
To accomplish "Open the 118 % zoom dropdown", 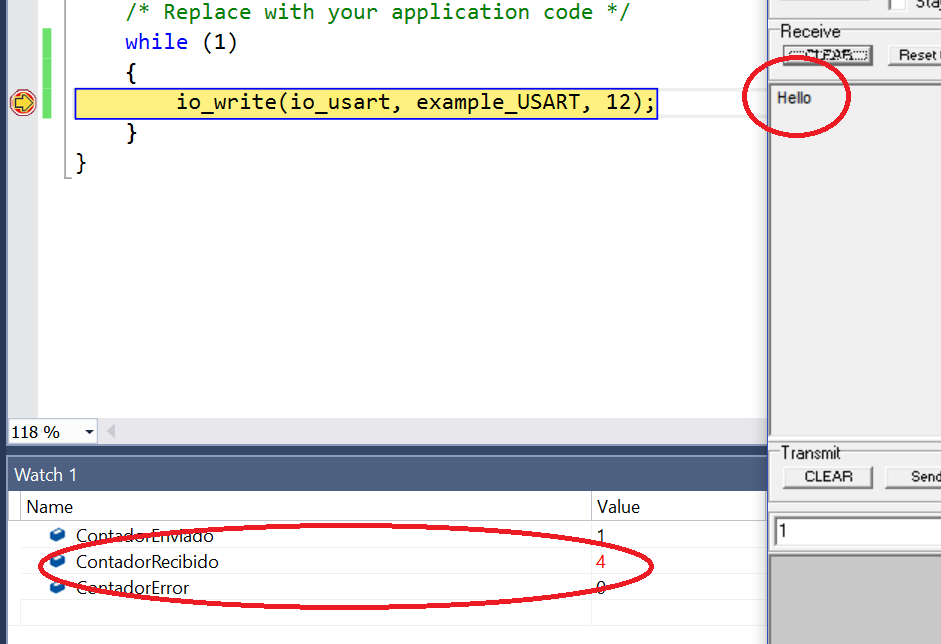I will point(89,432).
